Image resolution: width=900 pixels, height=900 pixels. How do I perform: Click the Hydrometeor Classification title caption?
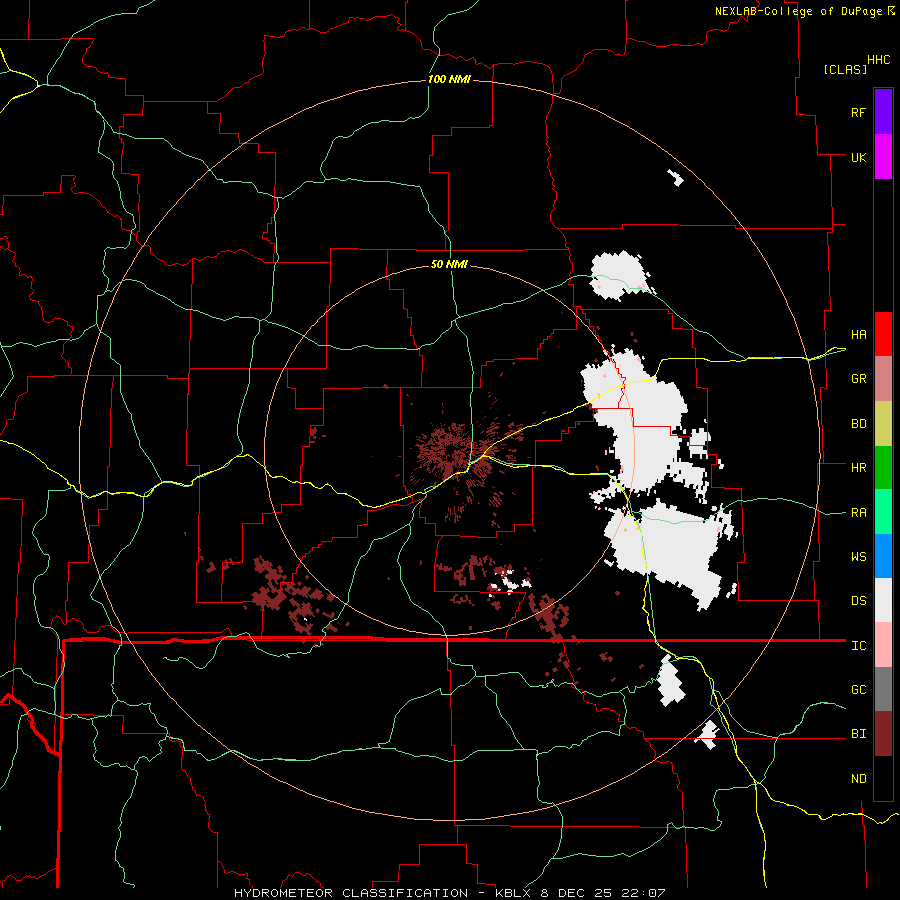click(x=351, y=893)
